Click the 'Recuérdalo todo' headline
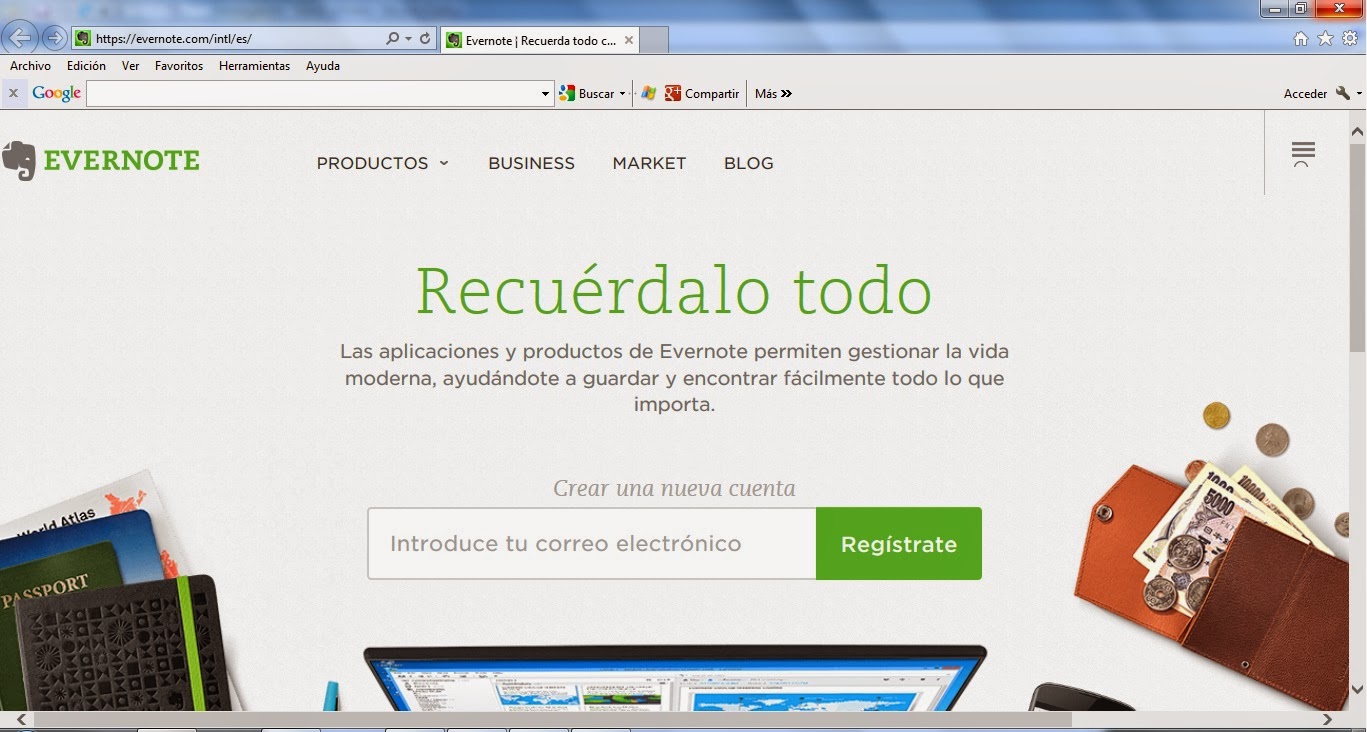Screen dimensions: 1367x732 point(674,291)
